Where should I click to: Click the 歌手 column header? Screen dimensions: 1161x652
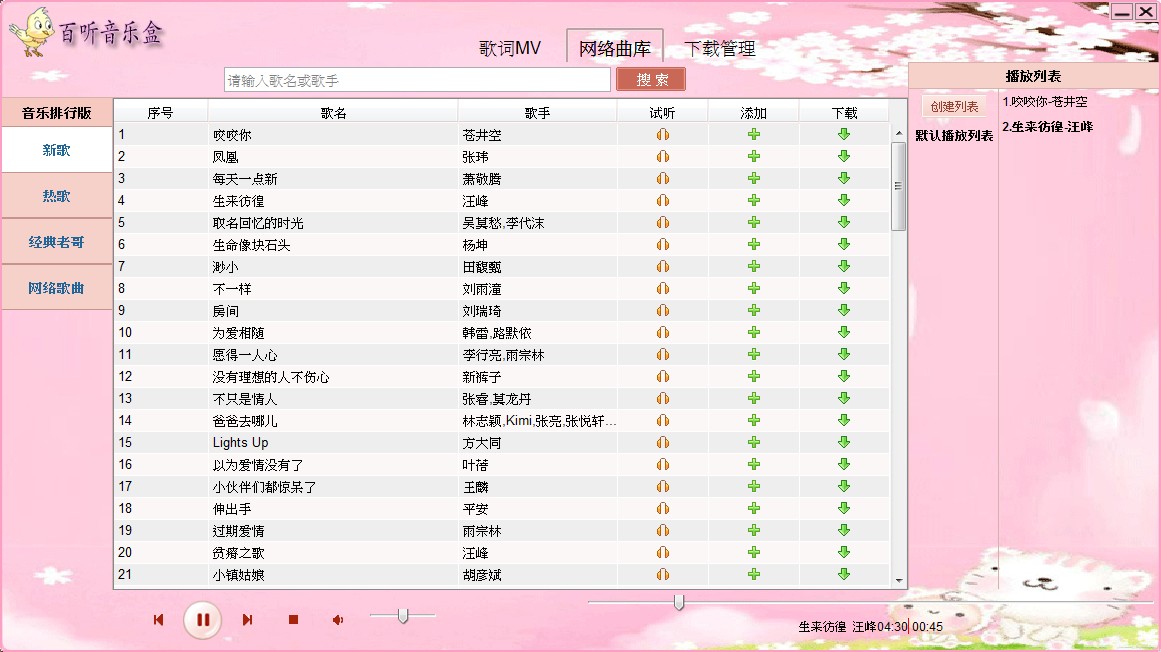pyautogui.click(x=538, y=112)
